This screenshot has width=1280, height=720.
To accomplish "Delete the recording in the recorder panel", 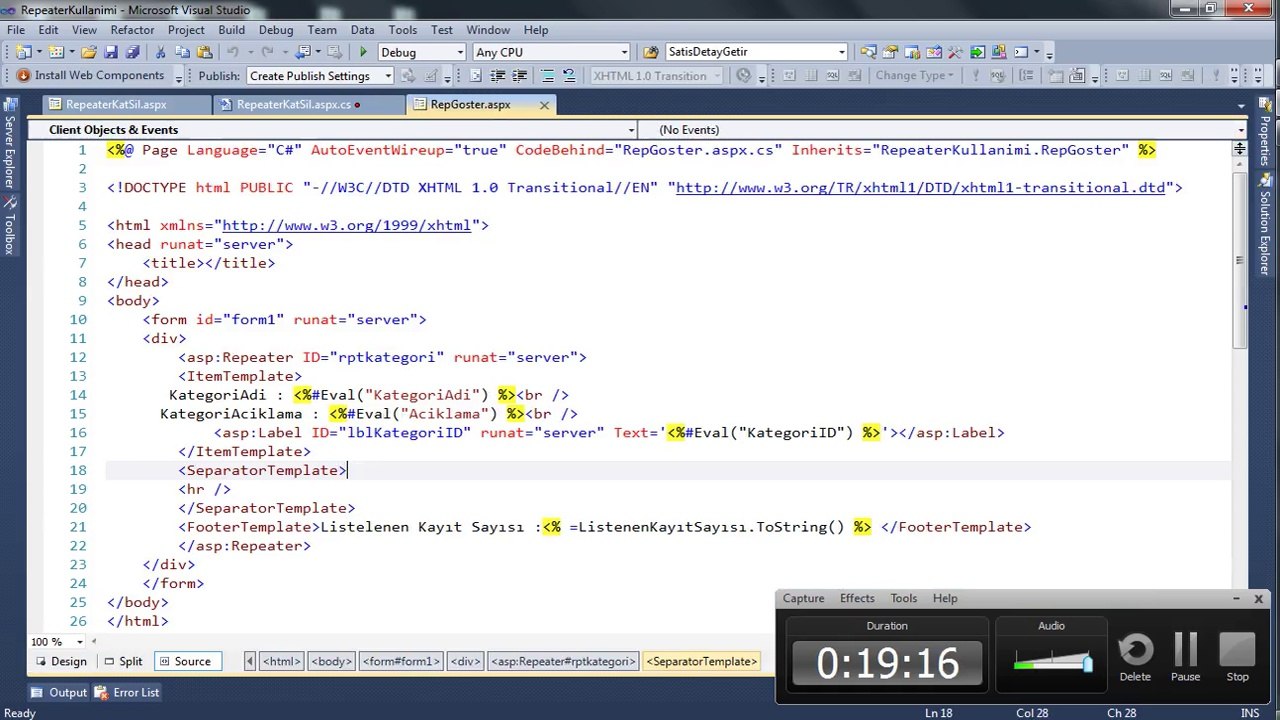I will pos(1135,657).
